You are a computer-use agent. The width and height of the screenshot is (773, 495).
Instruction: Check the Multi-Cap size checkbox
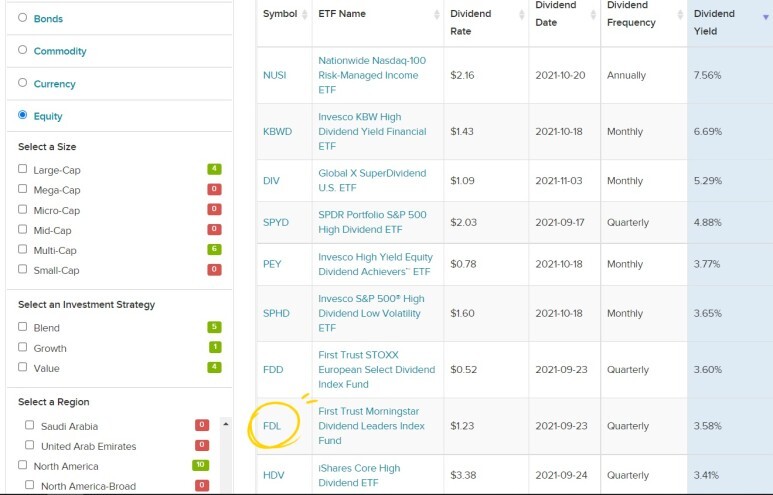coord(22,249)
